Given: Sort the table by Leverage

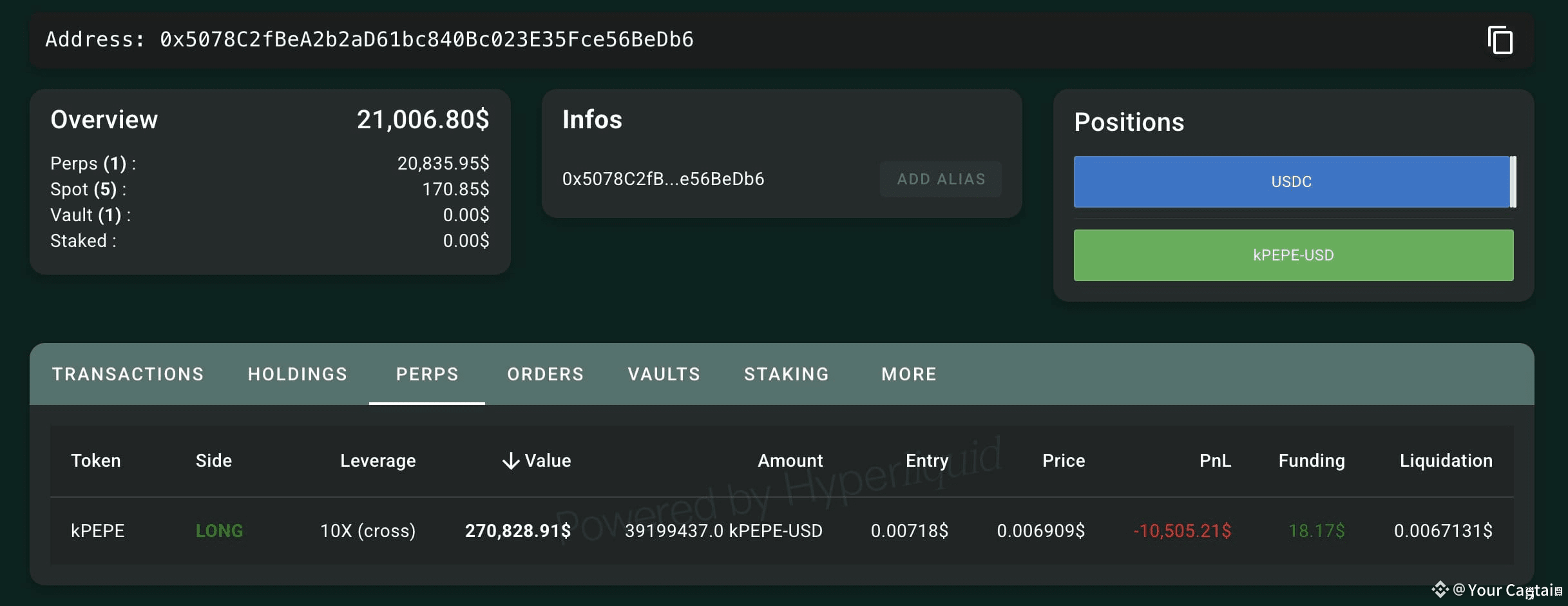Looking at the screenshot, I should point(378,460).
